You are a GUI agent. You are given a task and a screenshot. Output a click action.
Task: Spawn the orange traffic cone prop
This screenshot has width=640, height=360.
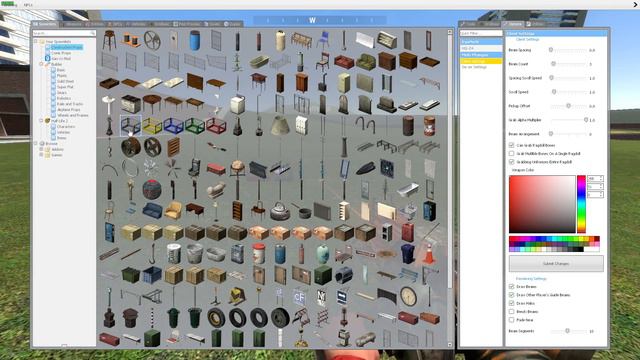(x=429, y=254)
